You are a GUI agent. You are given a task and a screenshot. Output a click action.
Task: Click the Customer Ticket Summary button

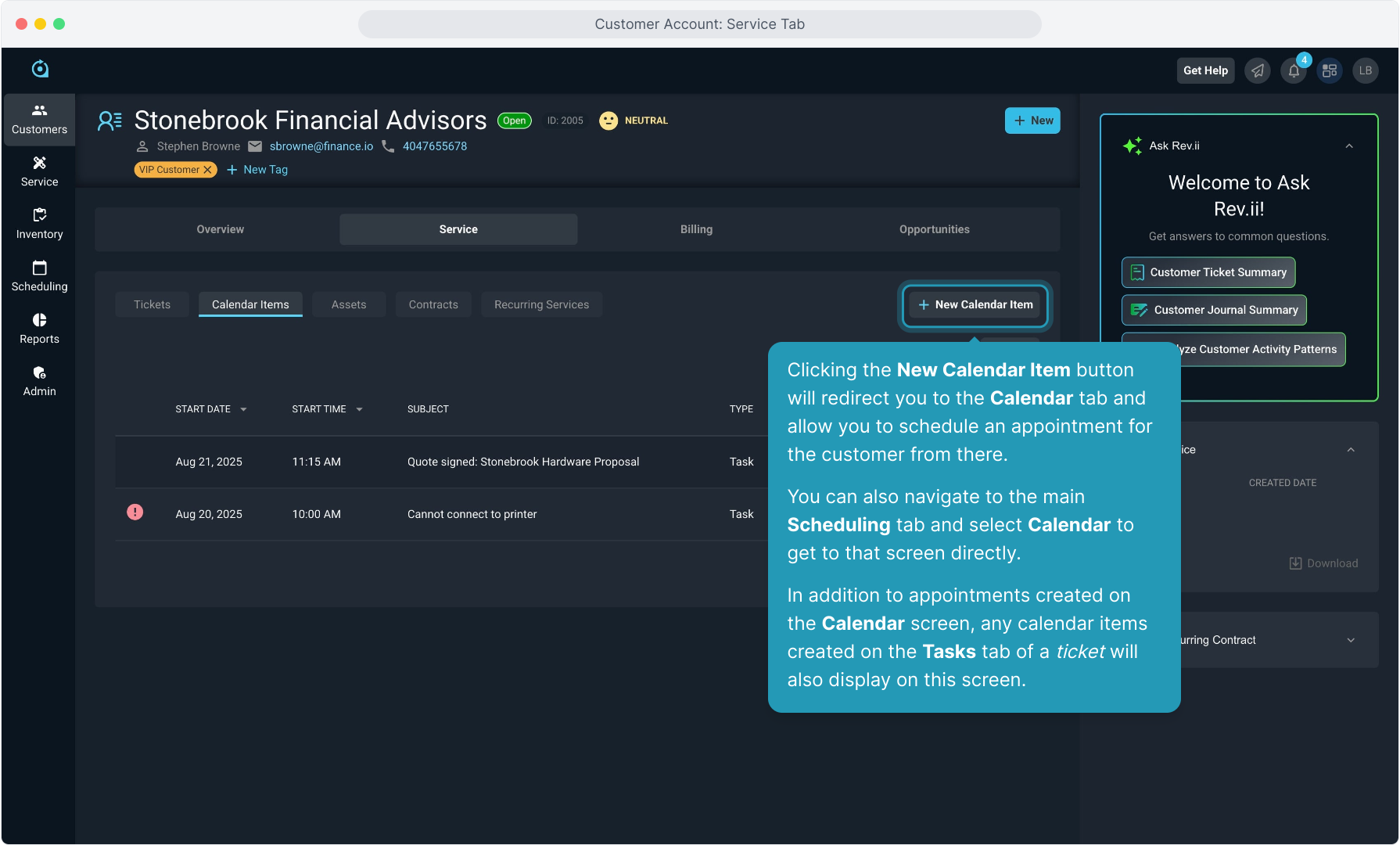(x=1208, y=272)
